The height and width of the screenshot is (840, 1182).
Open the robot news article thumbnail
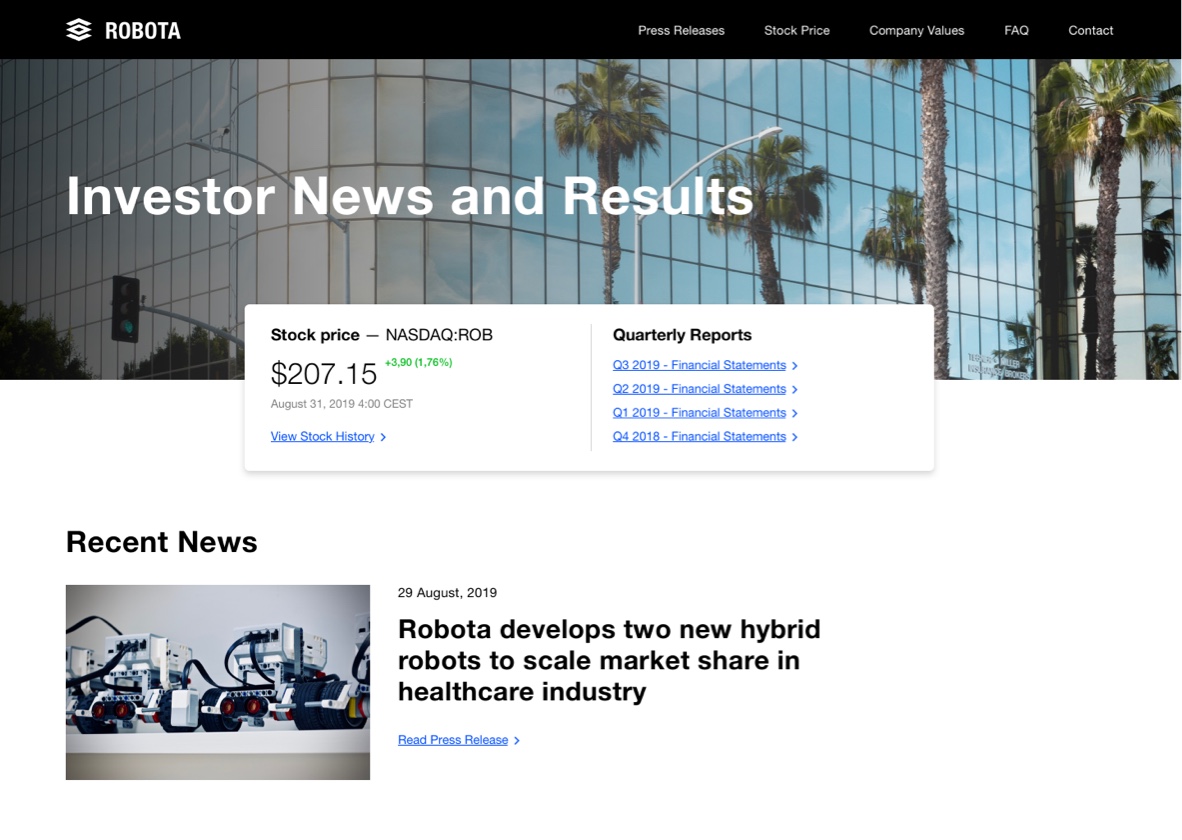[218, 682]
